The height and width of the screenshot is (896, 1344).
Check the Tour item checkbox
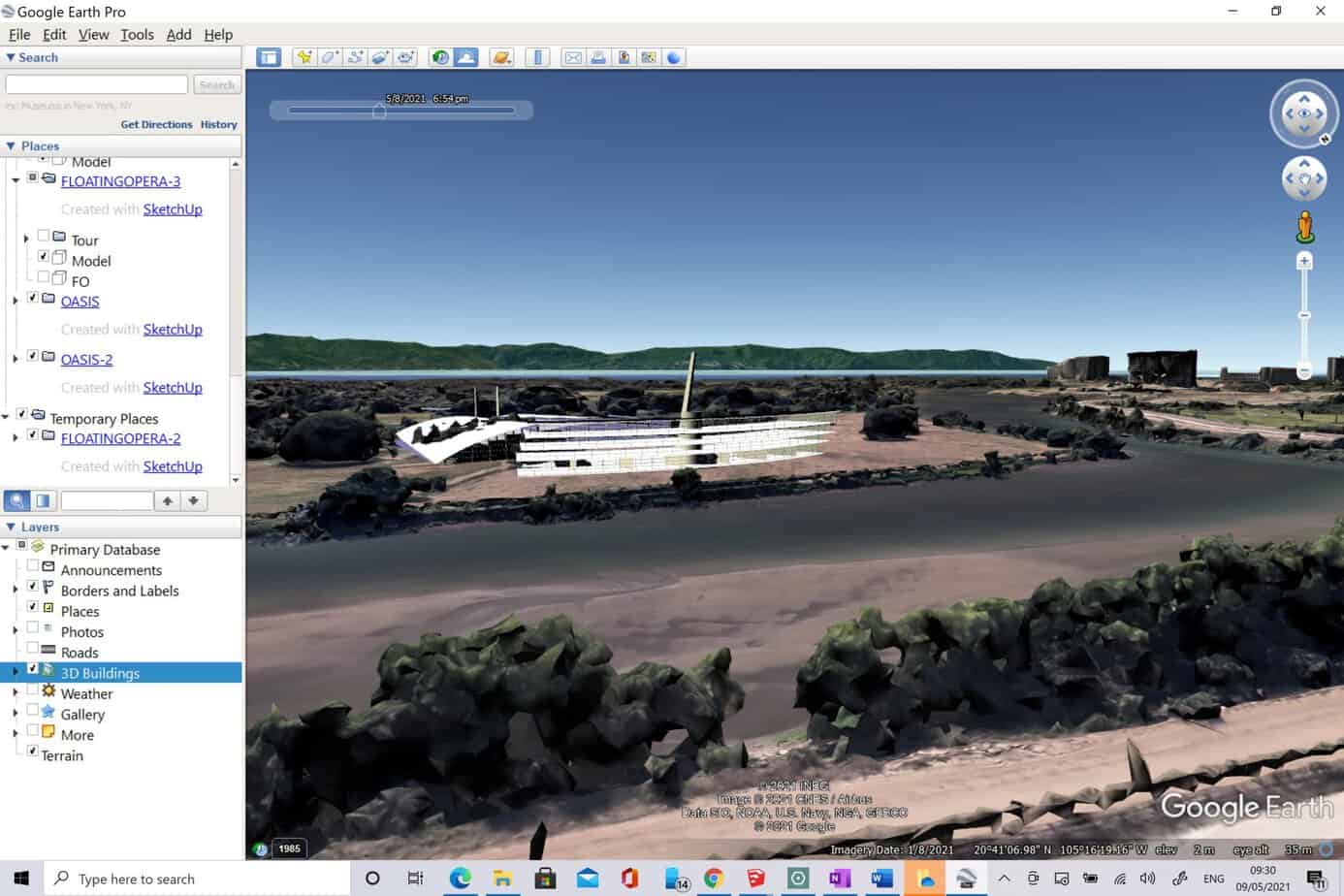pyautogui.click(x=43, y=236)
